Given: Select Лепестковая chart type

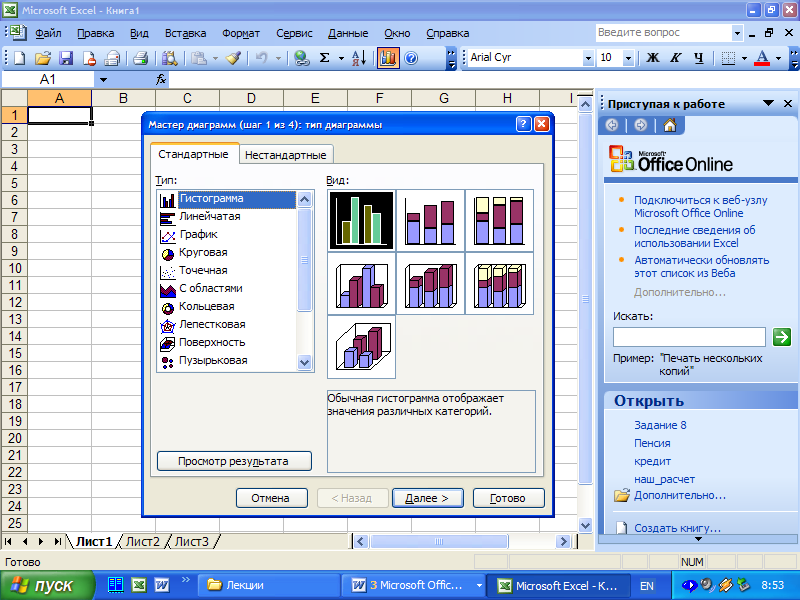Looking at the screenshot, I should 212,324.
